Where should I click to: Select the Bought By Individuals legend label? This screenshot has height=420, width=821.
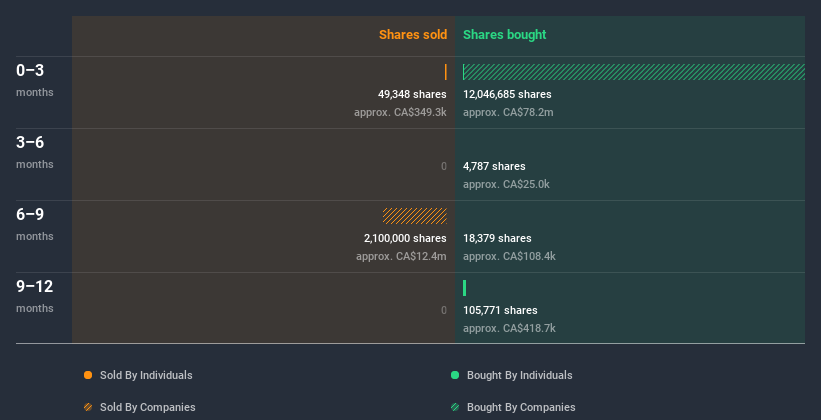[x=519, y=375]
